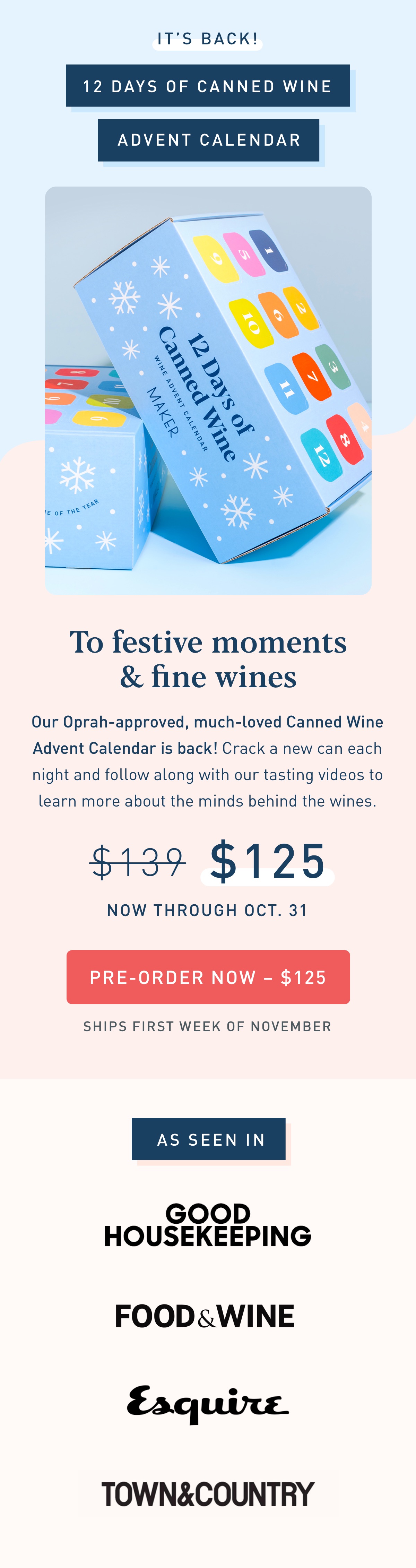Click the Pre-Order Now – $125 button
This screenshot has height=1568, width=416.
click(208, 976)
